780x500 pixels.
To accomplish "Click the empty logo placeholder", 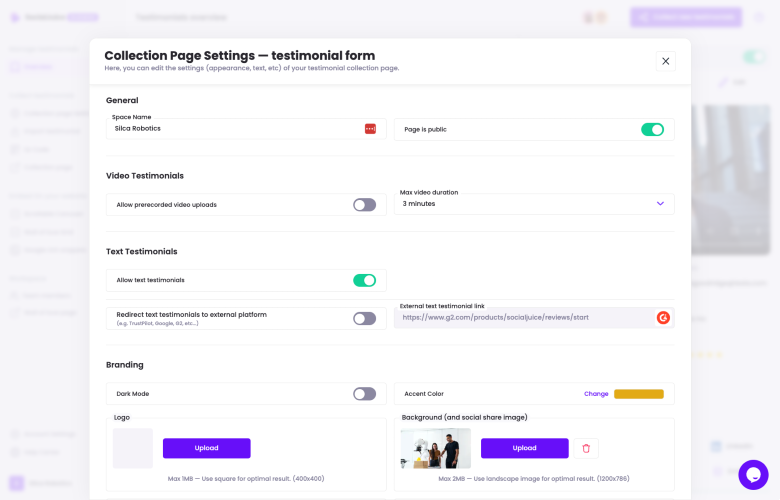I will coord(133,448).
